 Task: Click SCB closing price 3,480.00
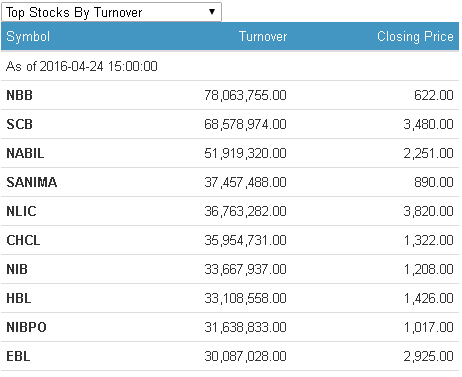[x=428, y=124]
